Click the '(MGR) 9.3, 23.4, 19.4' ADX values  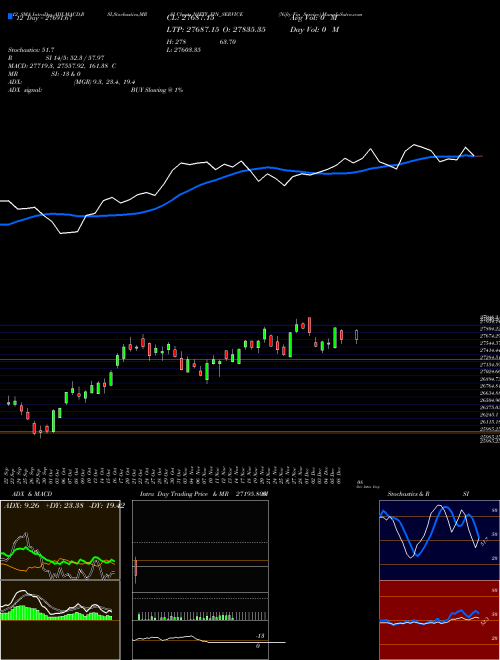click(104, 82)
